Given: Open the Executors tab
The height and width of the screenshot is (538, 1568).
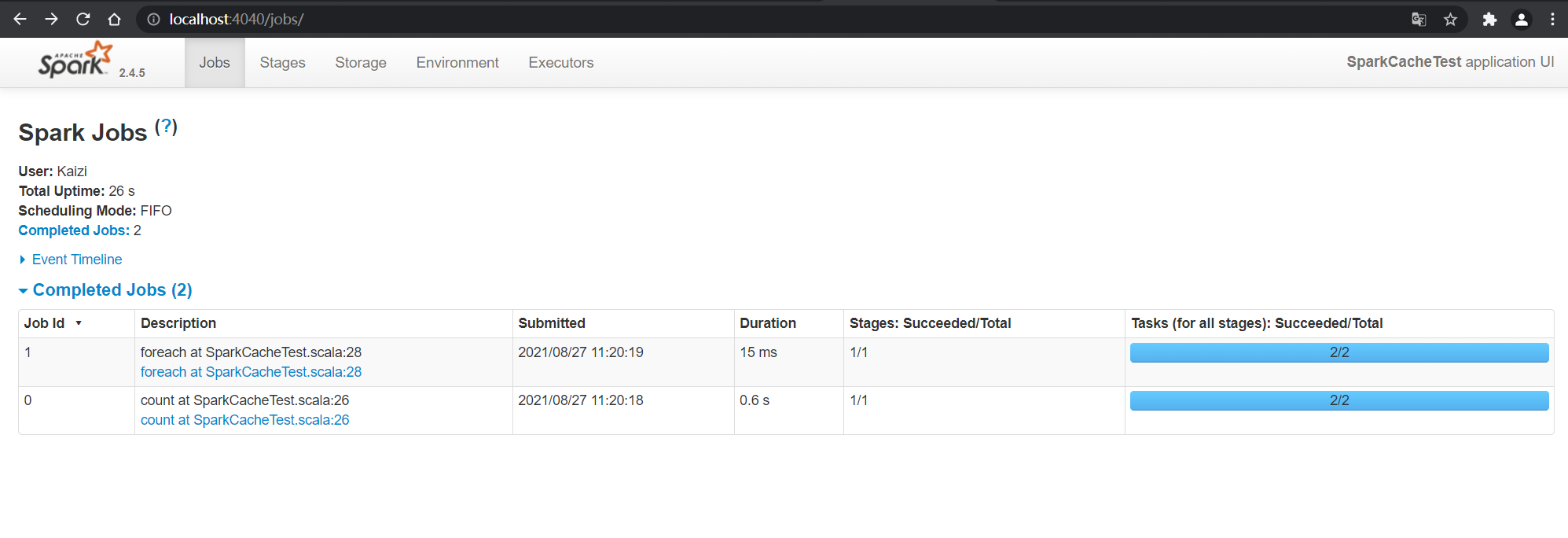Looking at the screenshot, I should click(561, 62).
